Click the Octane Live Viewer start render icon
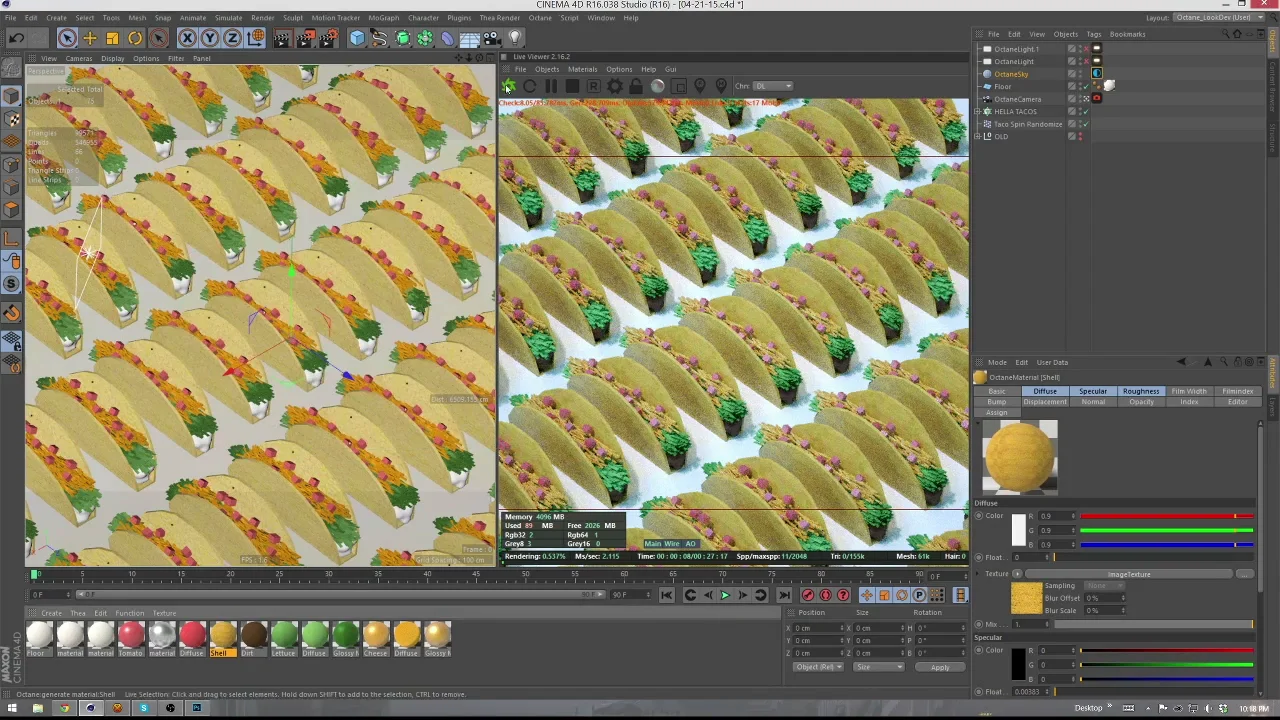Image resolution: width=1280 pixels, height=720 pixels. pyautogui.click(x=508, y=86)
